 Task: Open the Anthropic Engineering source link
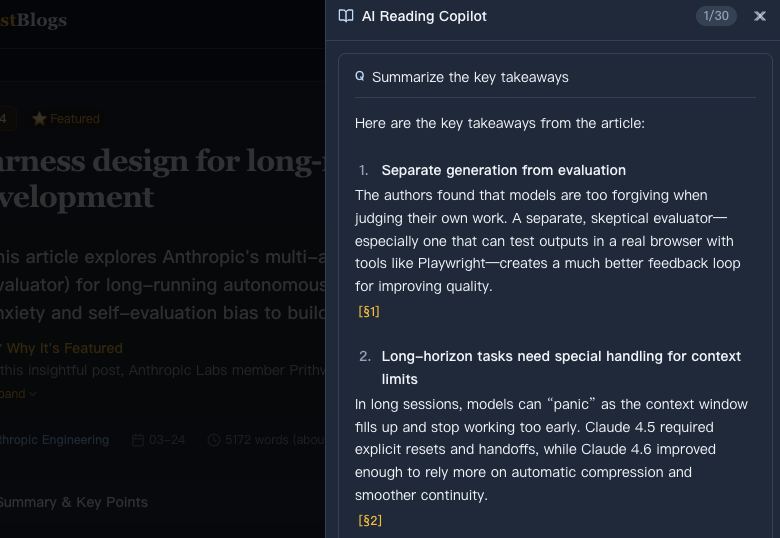54,440
